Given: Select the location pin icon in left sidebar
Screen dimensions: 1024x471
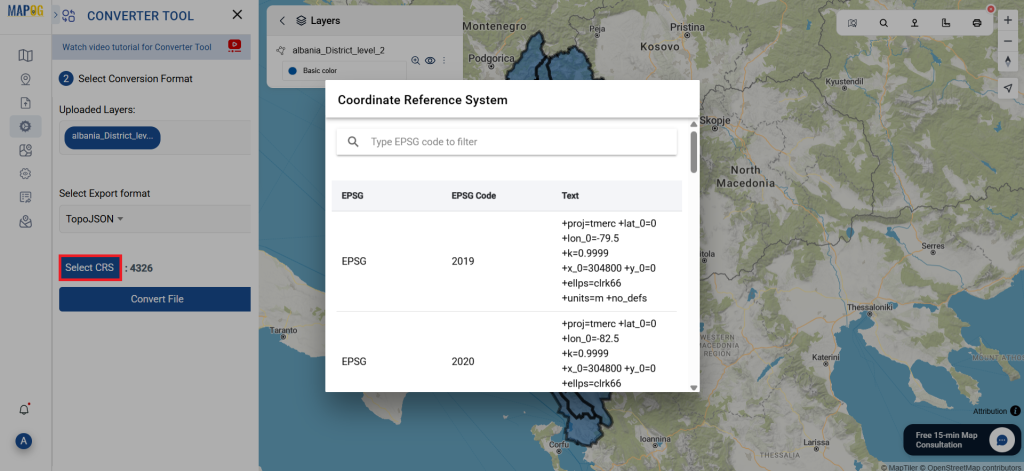Looking at the screenshot, I should [x=25, y=79].
